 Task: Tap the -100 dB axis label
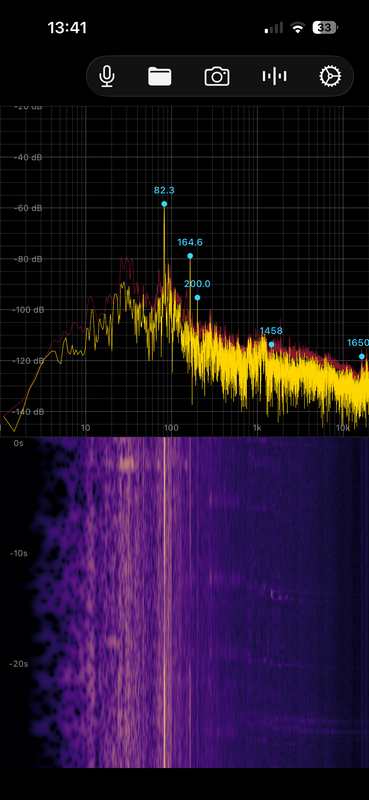click(28, 310)
